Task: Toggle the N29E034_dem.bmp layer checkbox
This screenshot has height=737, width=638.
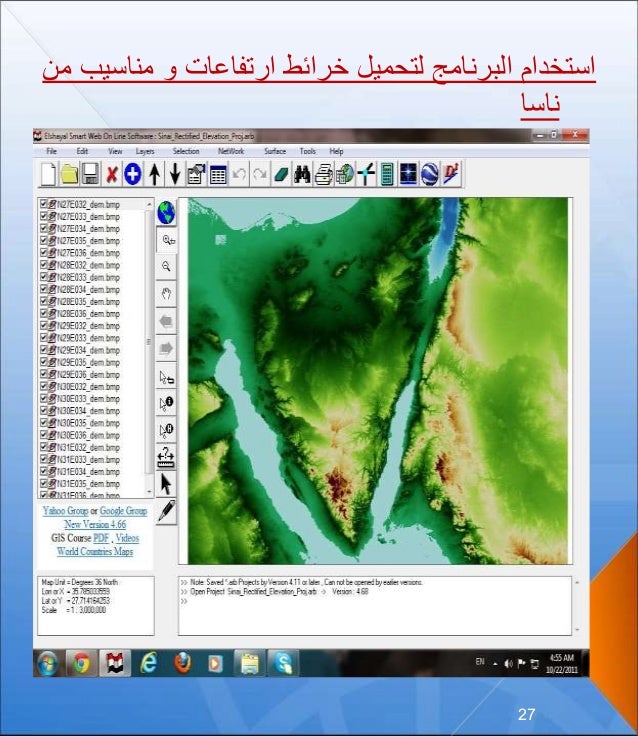Action: click(x=44, y=350)
